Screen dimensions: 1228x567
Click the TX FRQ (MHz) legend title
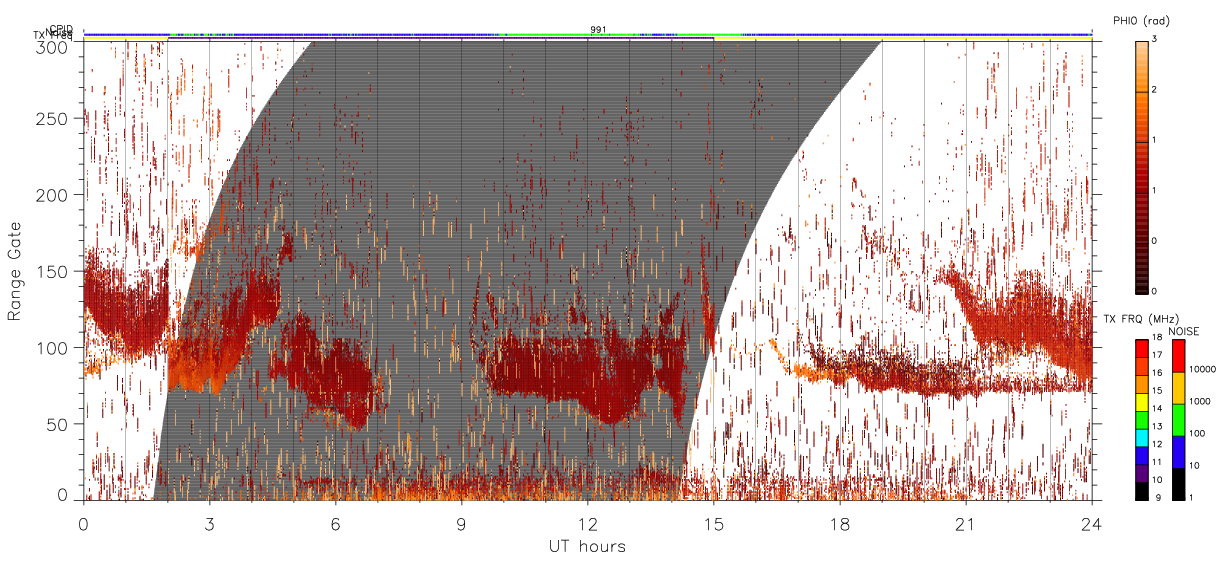pyautogui.click(x=1141, y=319)
